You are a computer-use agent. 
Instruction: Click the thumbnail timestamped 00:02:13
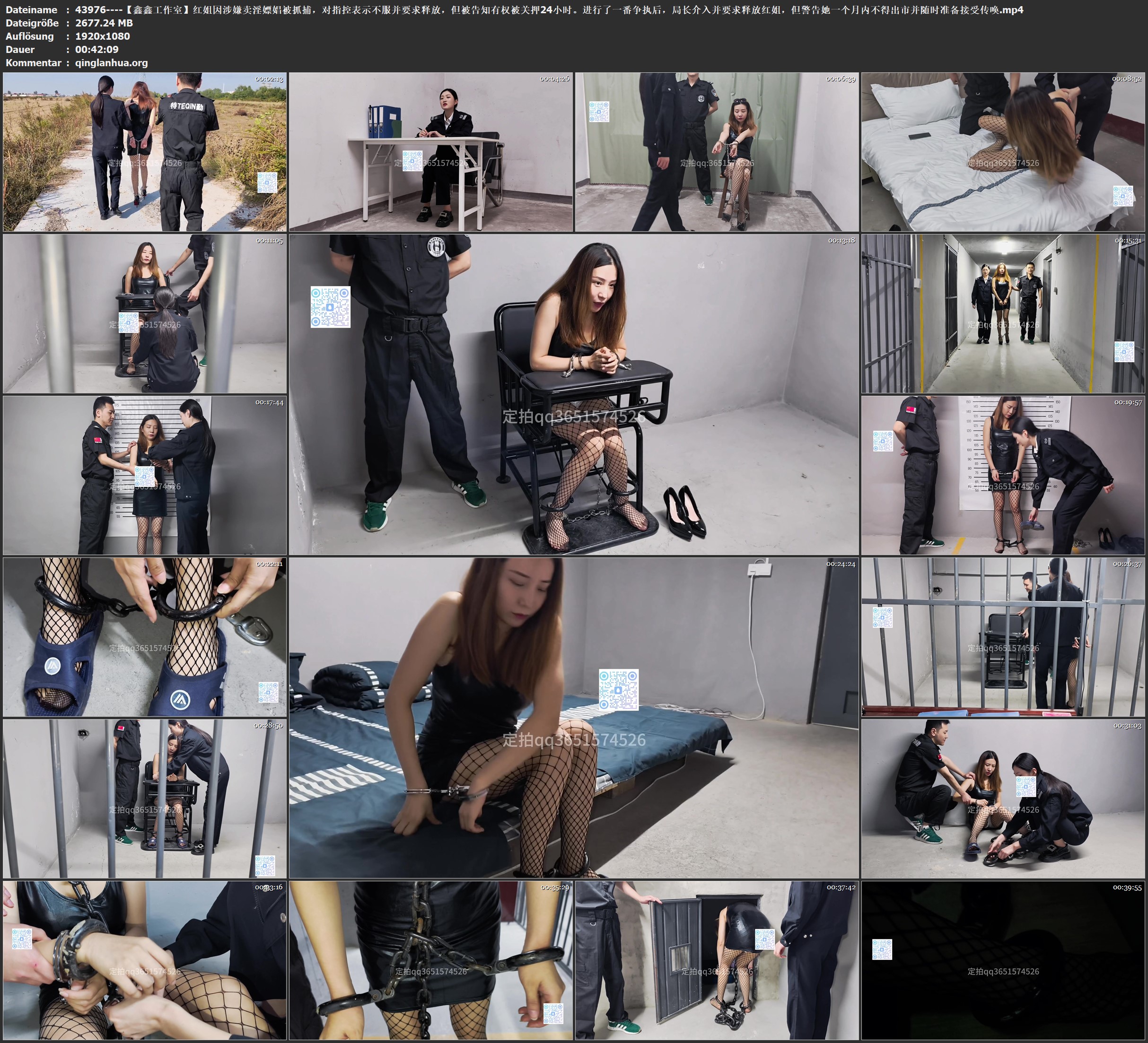pos(145,151)
